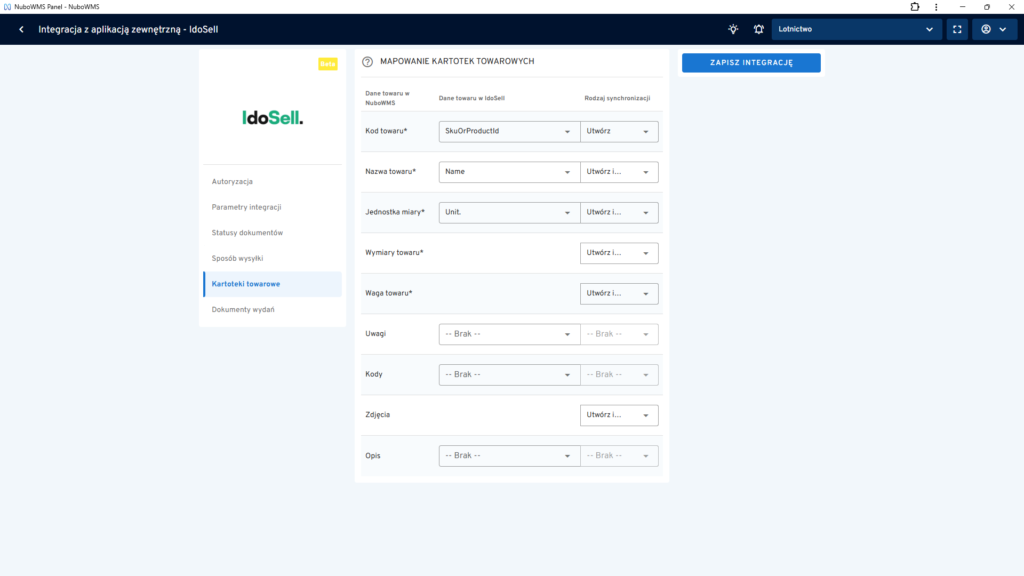Expand Zdjęcia synchronization dropdown
This screenshot has width=1024, height=576.
[619, 415]
